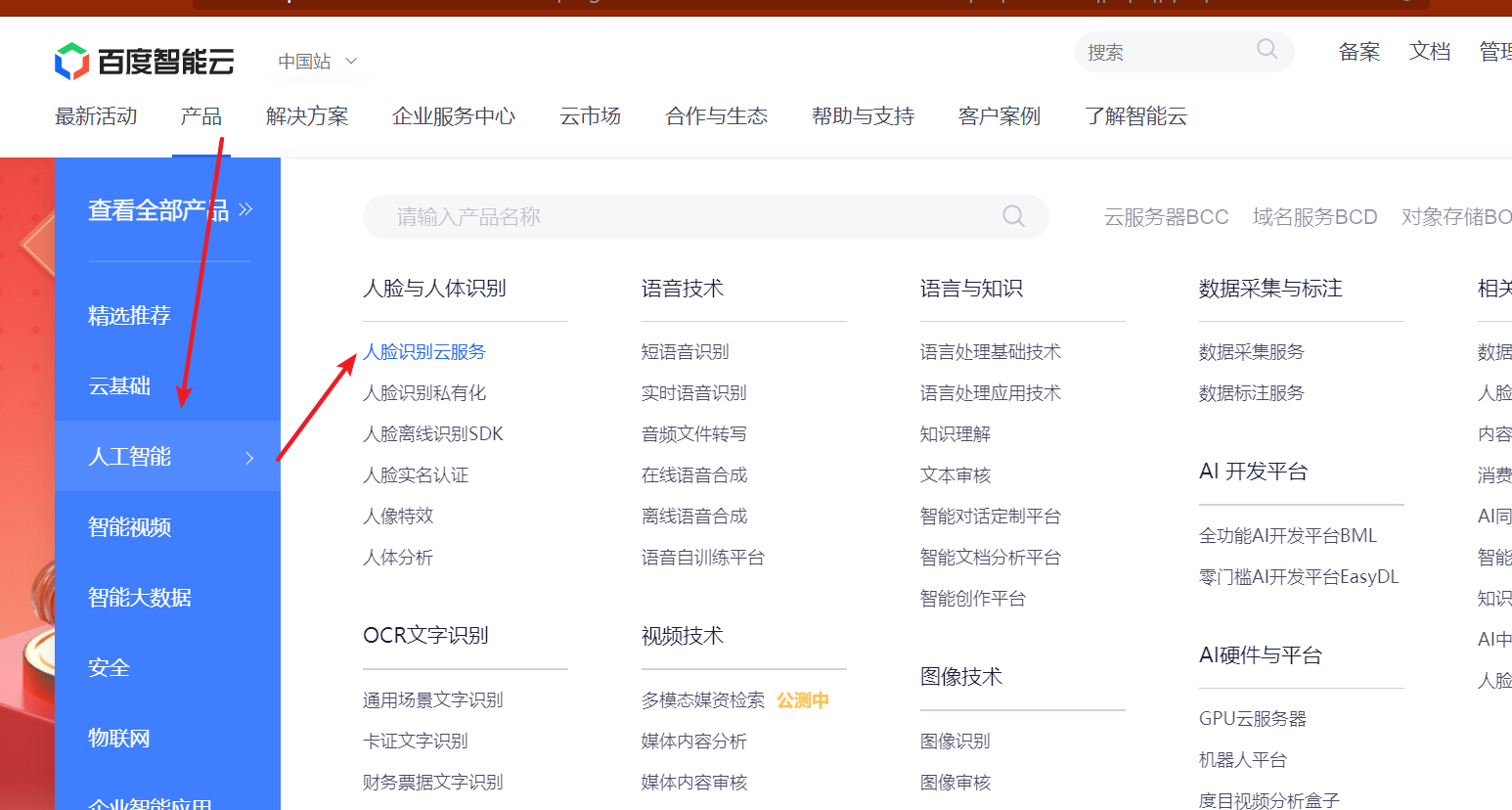Open 智能对话定制平台 link

click(991, 517)
